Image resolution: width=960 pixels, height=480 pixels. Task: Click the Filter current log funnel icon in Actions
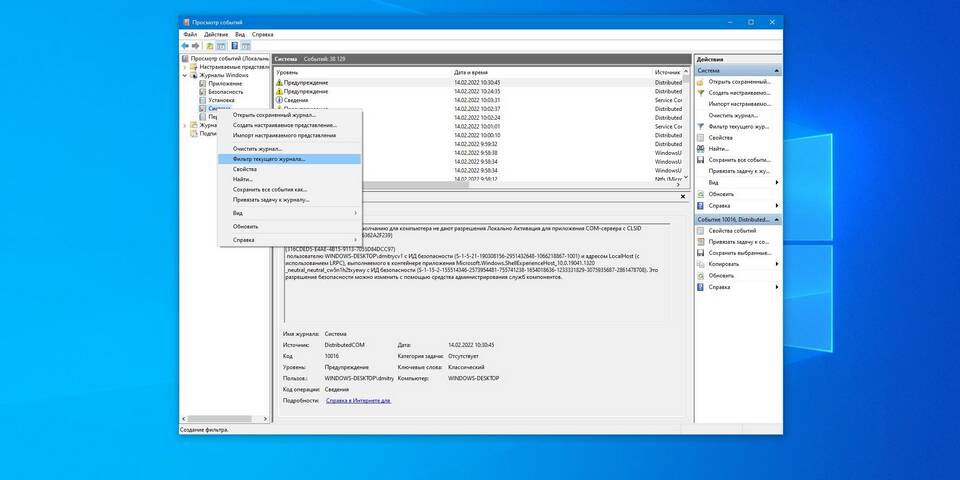[700, 126]
